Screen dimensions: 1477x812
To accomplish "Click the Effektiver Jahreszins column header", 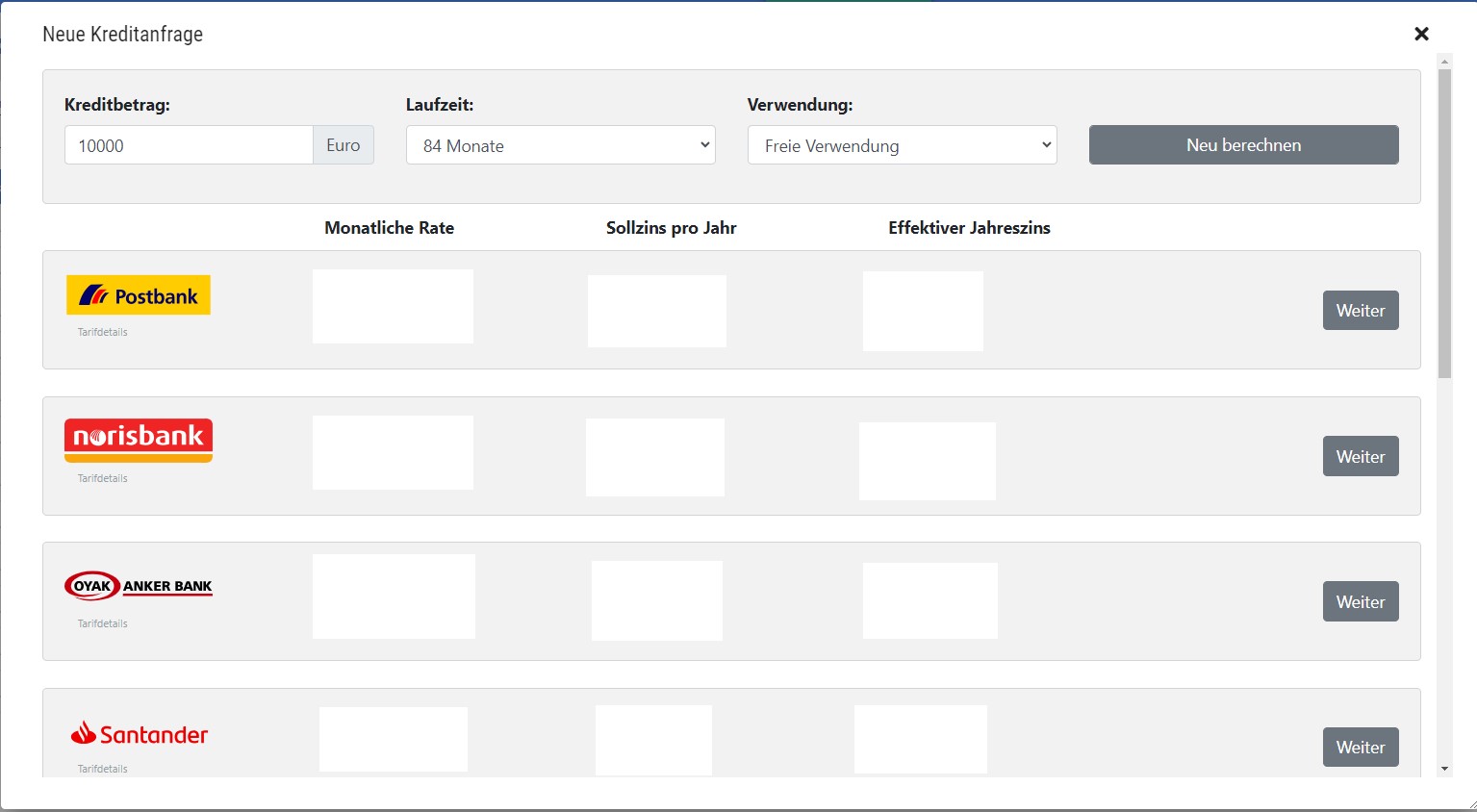I will point(970,228).
